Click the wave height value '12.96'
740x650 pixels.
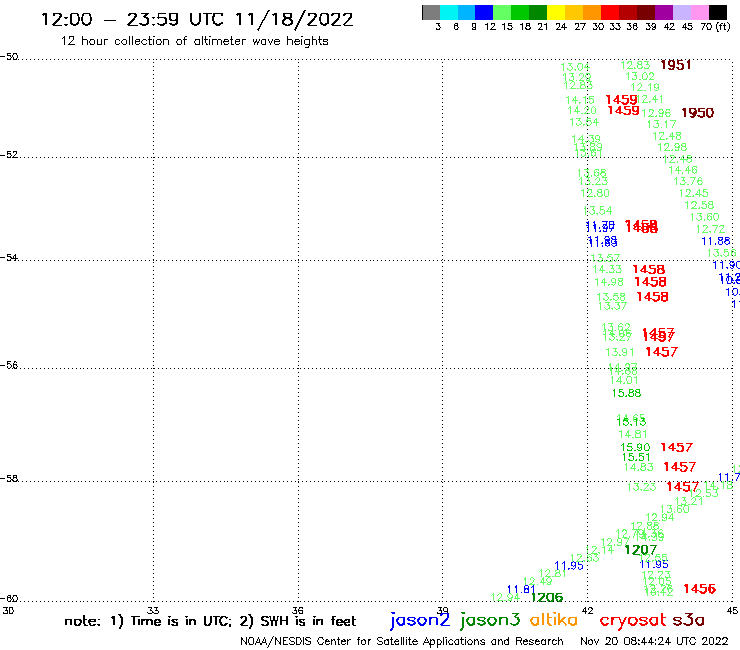(x=656, y=113)
